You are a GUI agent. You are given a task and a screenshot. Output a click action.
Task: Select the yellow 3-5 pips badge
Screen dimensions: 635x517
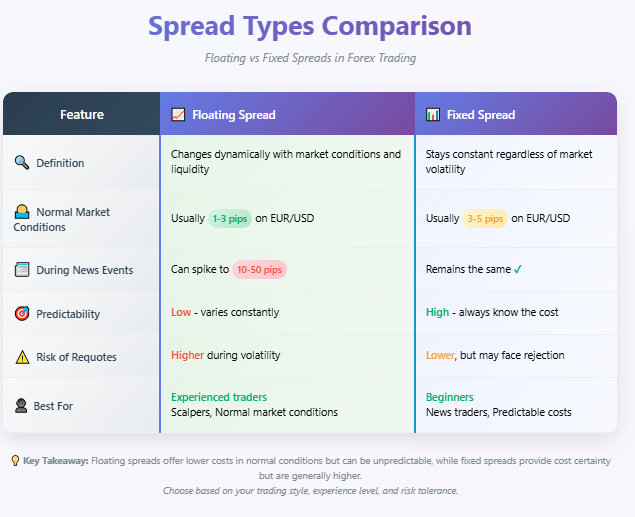point(485,219)
